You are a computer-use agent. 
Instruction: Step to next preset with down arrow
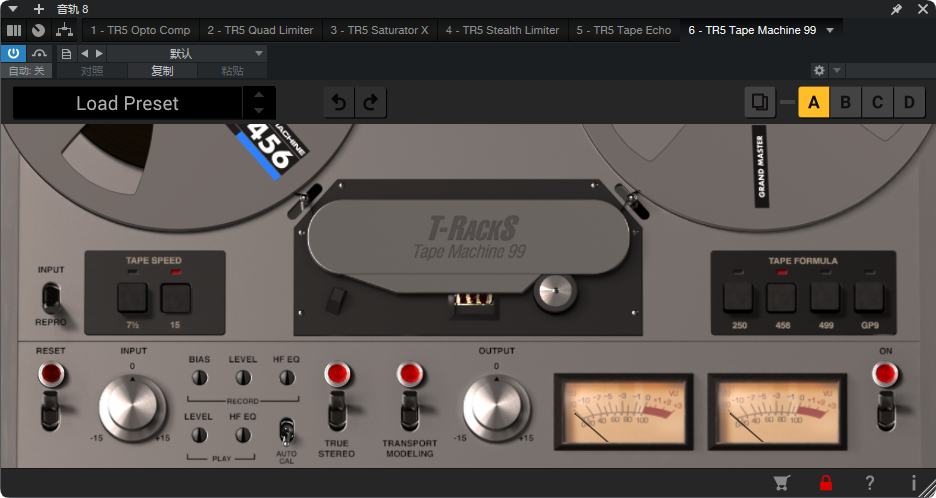(259, 111)
